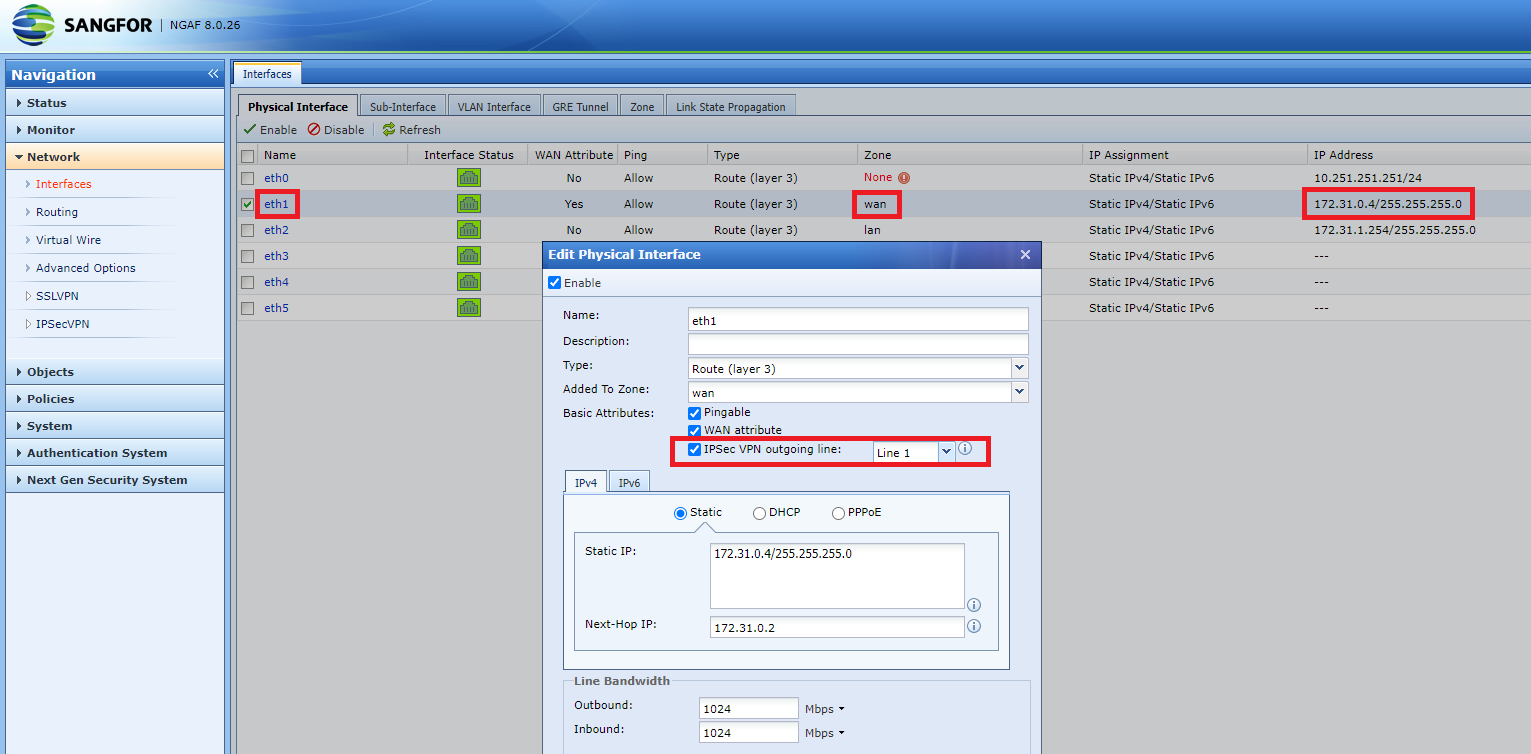Open the GRE Tunnel tab
This screenshot has width=1531, height=754.
[x=580, y=105]
